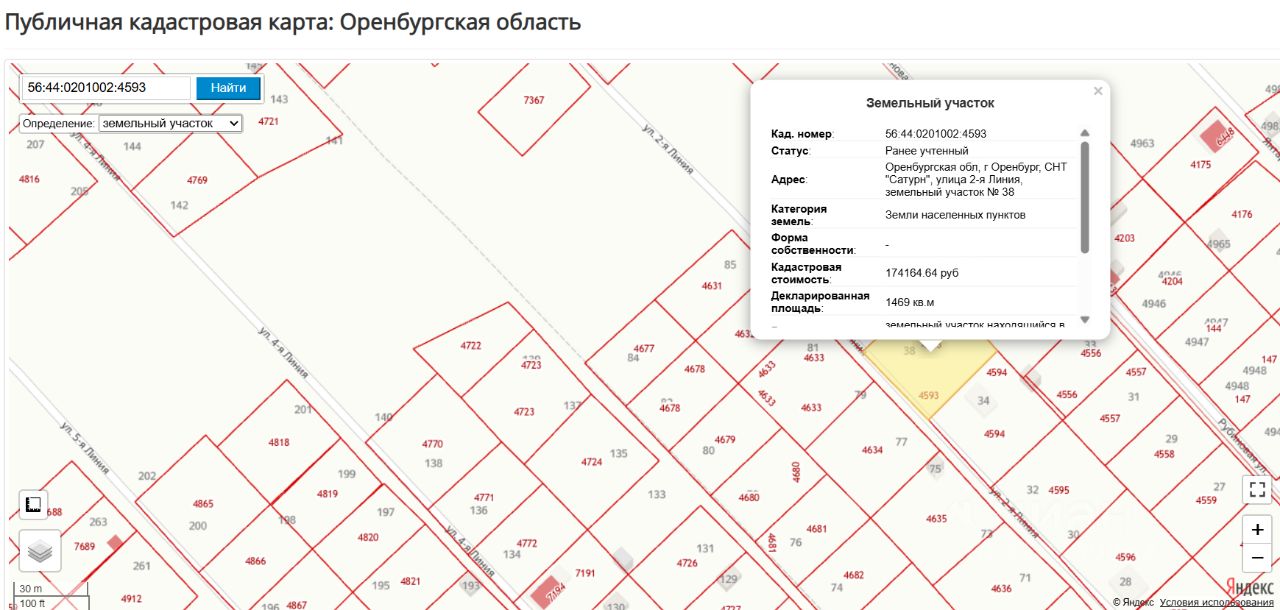This screenshot has width=1280, height=610.
Task: Click parcel label 4865
Action: coord(203,503)
